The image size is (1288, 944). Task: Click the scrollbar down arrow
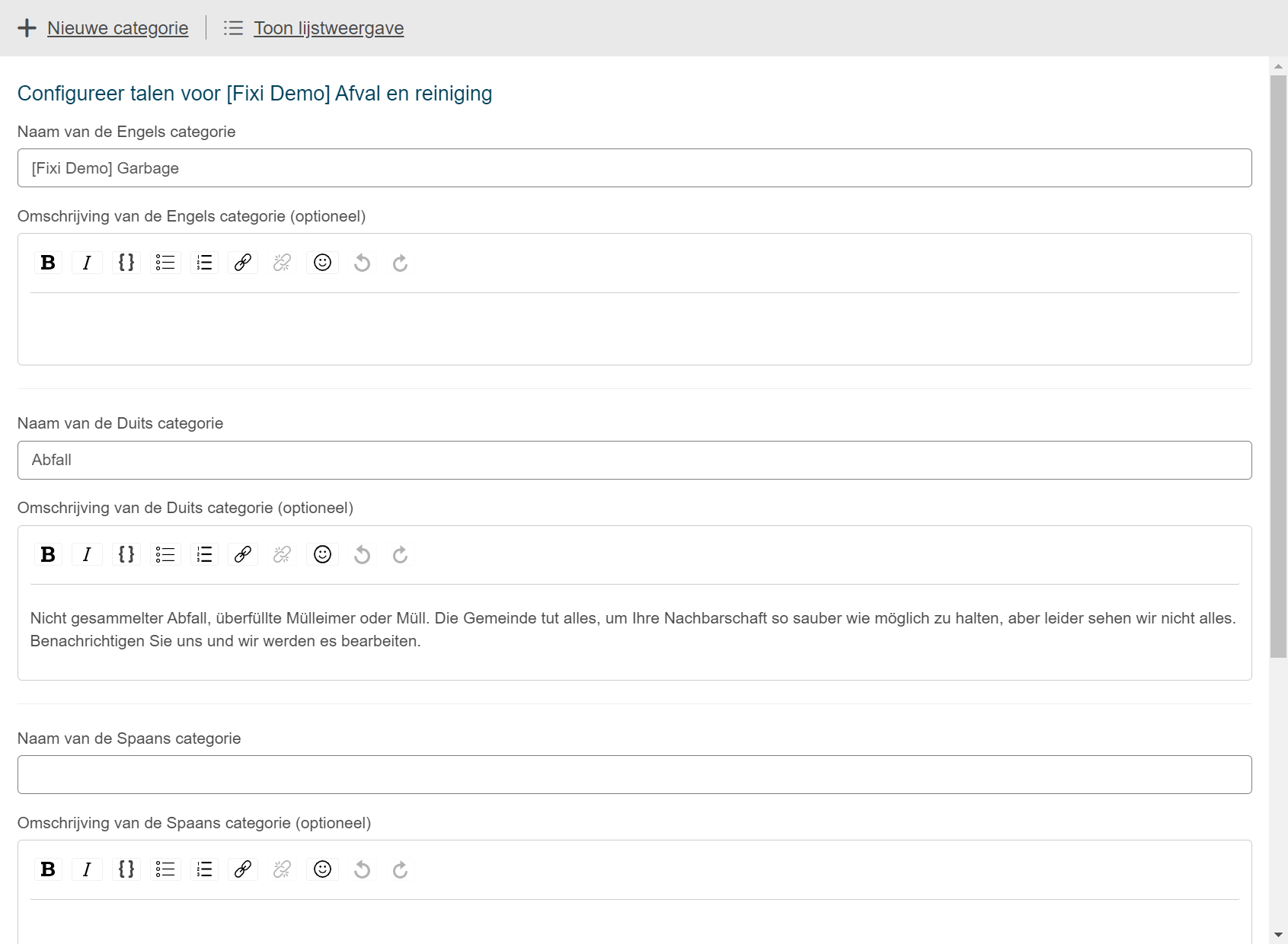1278,935
